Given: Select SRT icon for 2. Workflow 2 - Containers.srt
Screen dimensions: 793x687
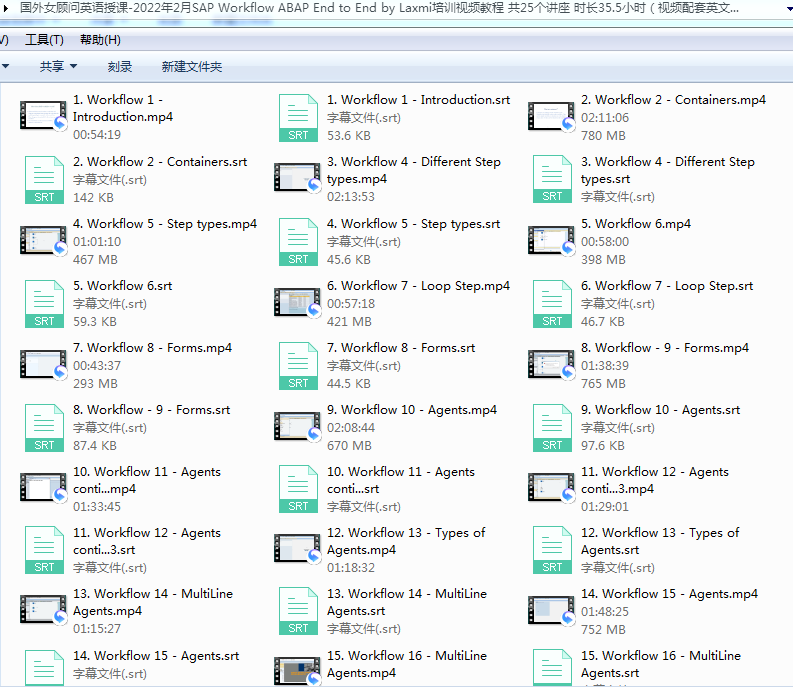Looking at the screenshot, I should click(x=44, y=180).
